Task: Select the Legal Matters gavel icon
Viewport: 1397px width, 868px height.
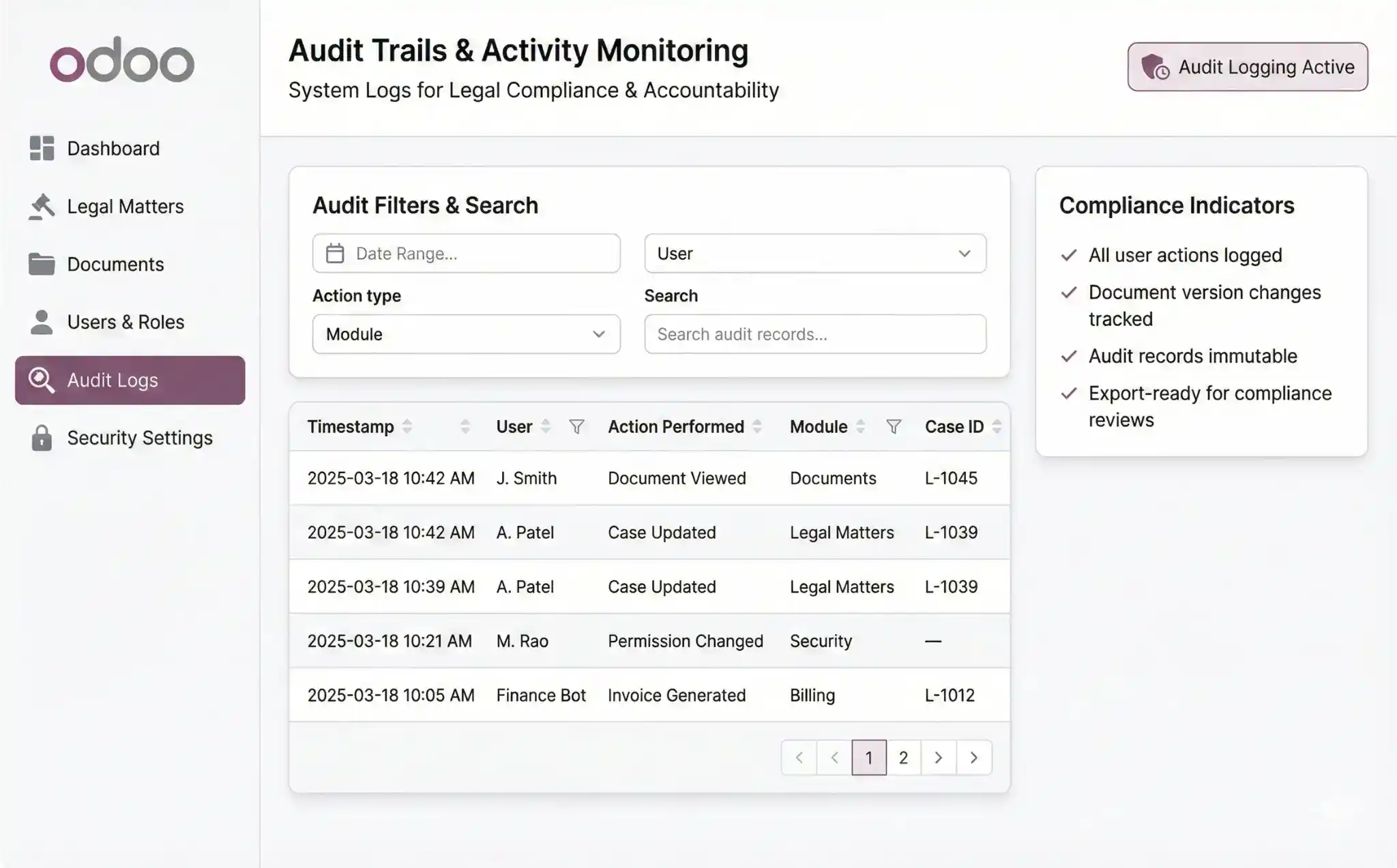Action: tap(42, 206)
